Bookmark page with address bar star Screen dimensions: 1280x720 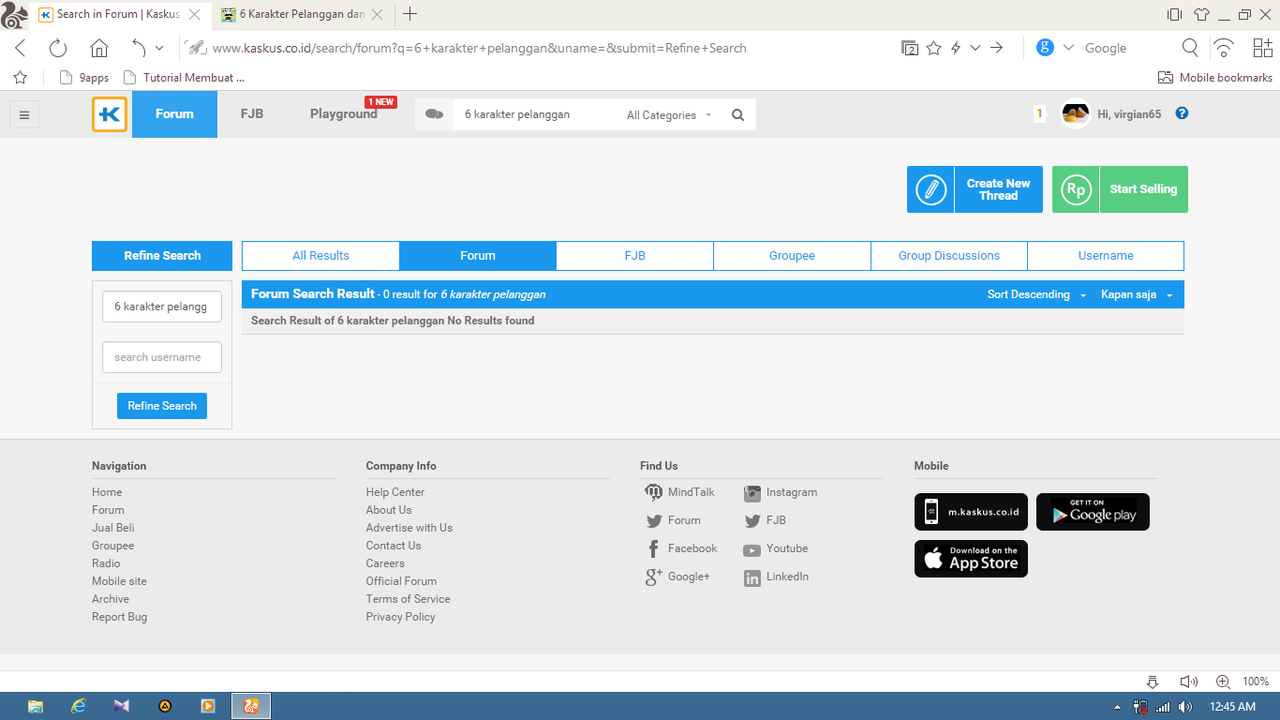pyautogui.click(x=934, y=48)
